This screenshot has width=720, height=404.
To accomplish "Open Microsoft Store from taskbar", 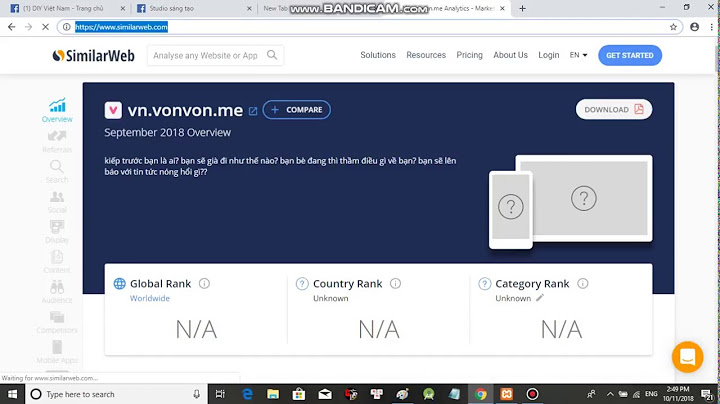I will coord(299,394).
